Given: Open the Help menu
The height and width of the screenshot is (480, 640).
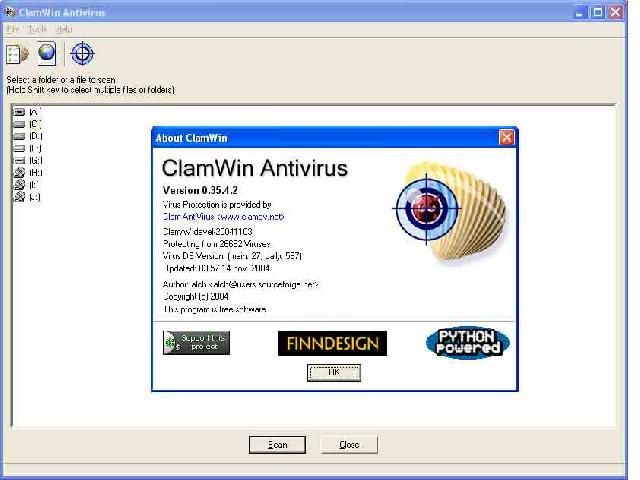Looking at the screenshot, I should pos(64,29).
